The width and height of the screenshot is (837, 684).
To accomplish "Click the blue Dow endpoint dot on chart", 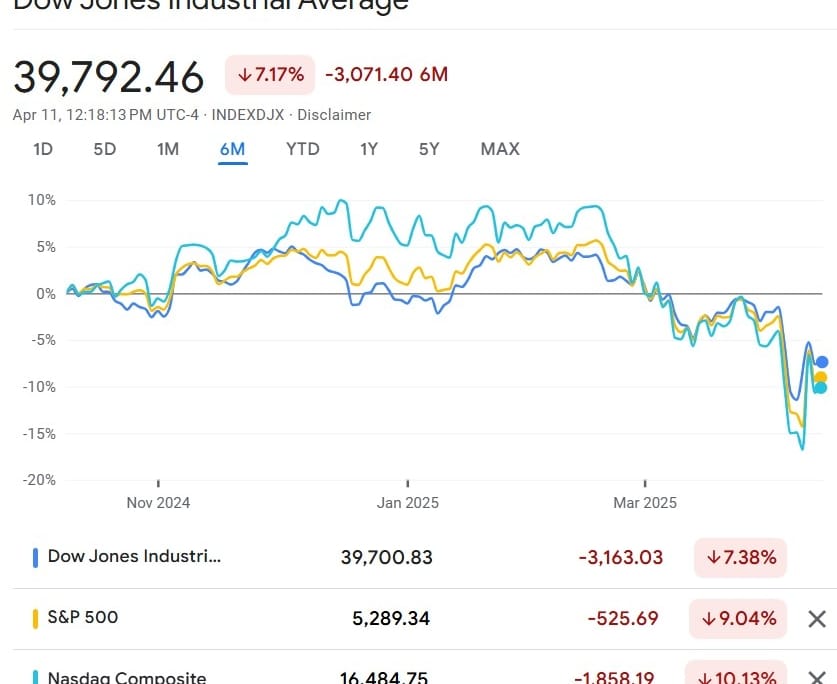I will coord(822,362).
